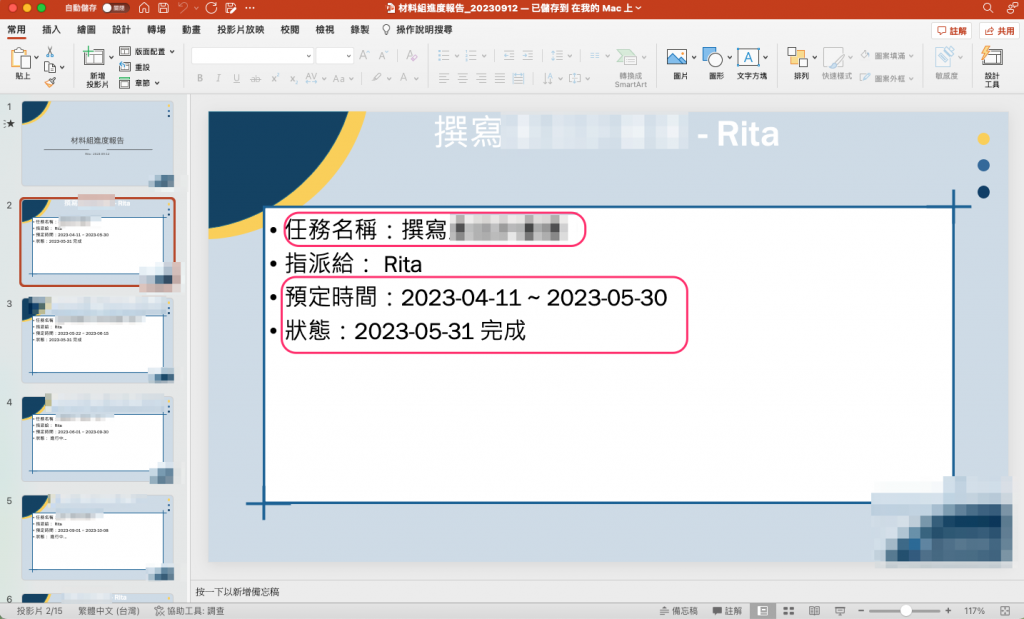Toggle the 備忘稿 notes pane button
This screenshot has width=1024, height=619.
tap(678, 611)
